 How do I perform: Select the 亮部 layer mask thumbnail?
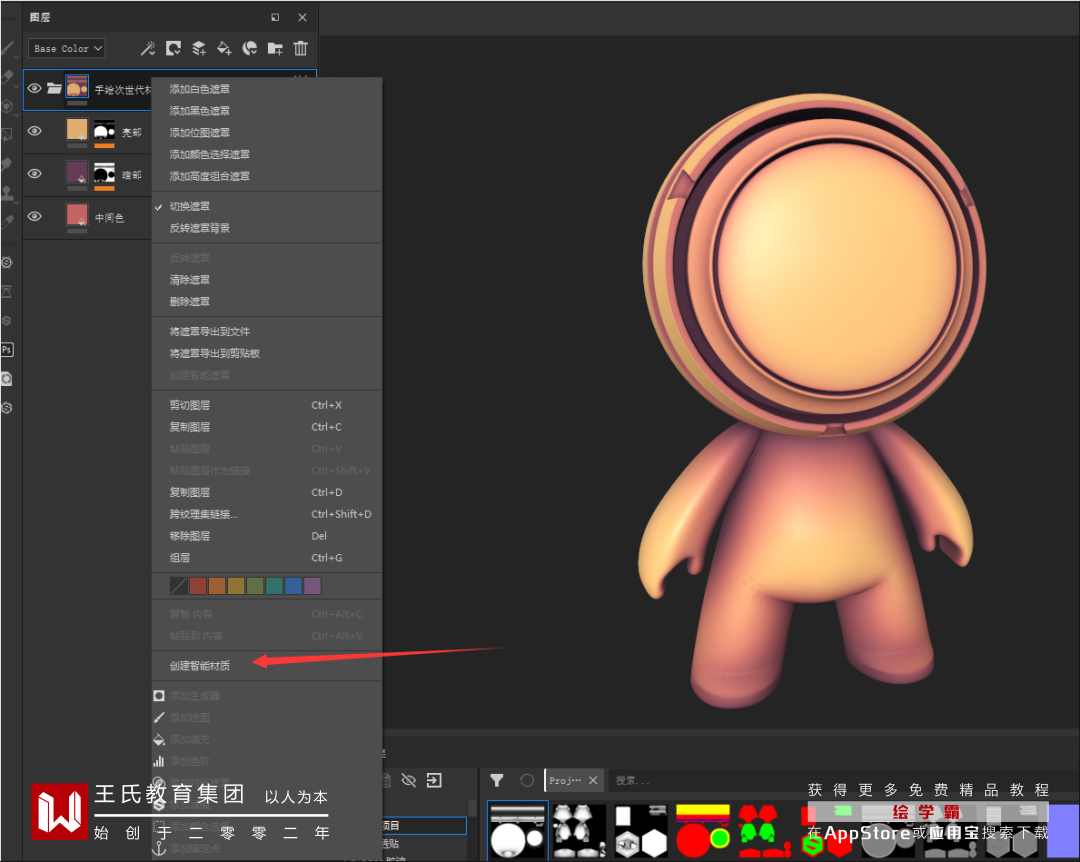tap(104, 130)
